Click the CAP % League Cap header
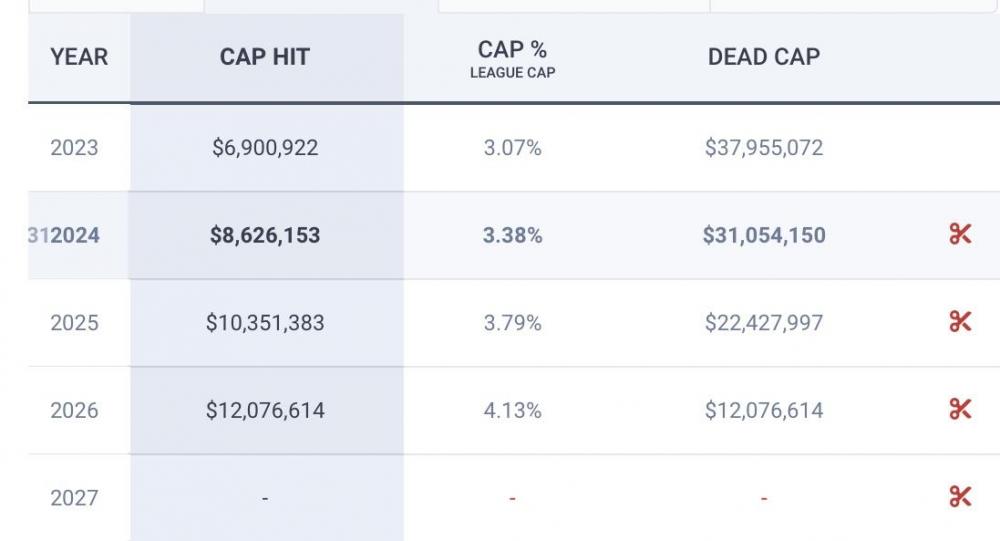Image resolution: width=1000 pixels, height=541 pixels. 512,58
